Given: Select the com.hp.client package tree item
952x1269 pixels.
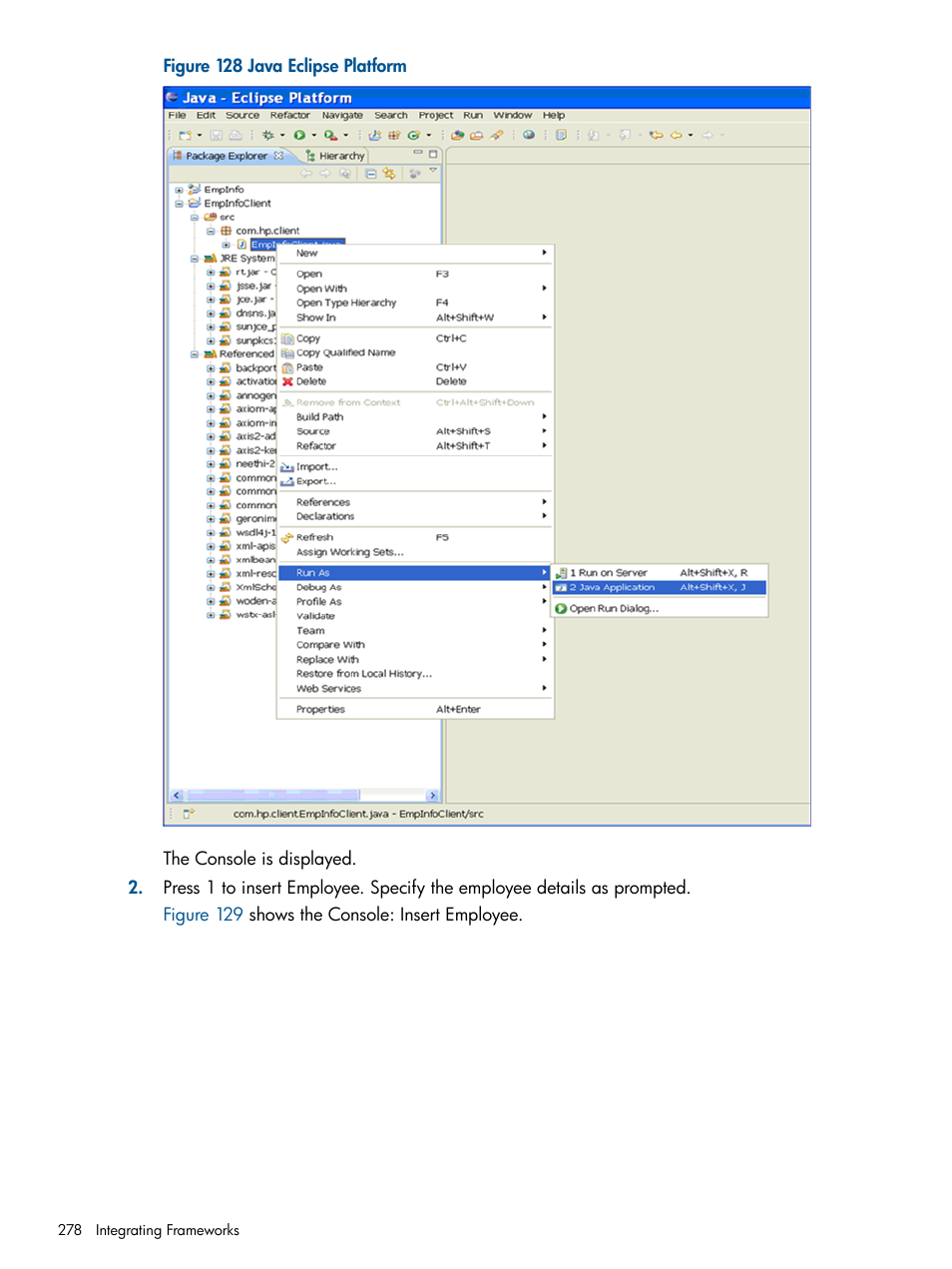Looking at the screenshot, I should pyautogui.click(x=267, y=231).
